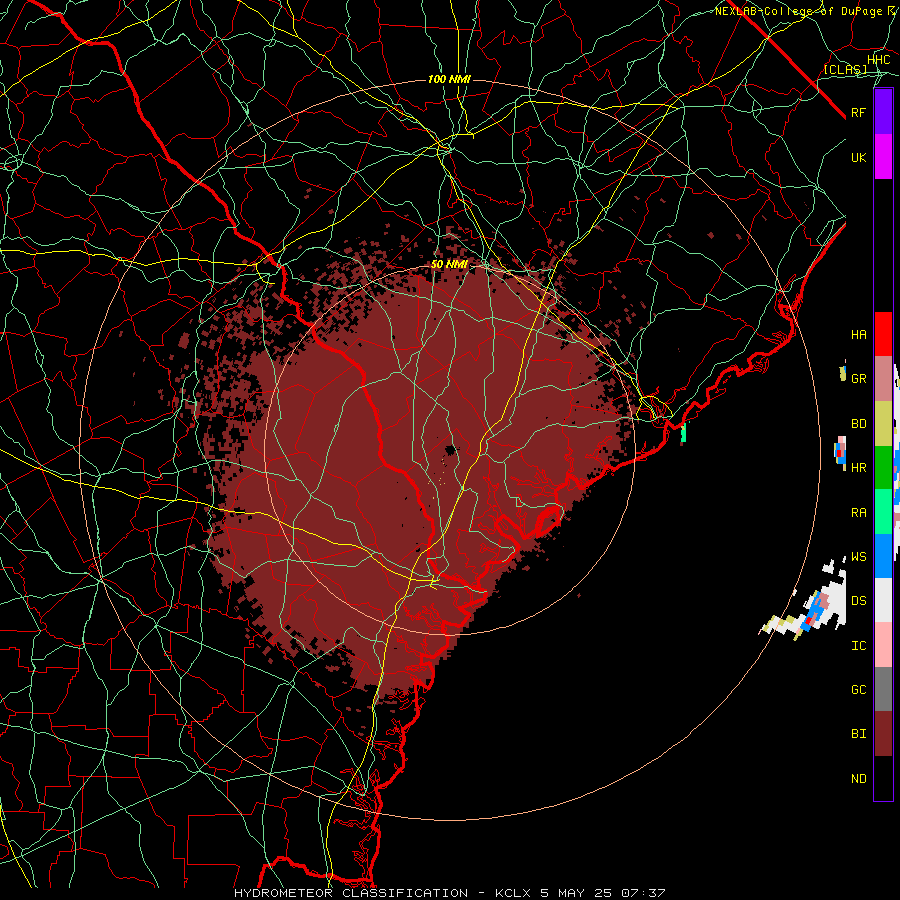Image resolution: width=900 pixels, height=900 pixels.
Task: Click the BI dark red legend swatch
Action: click(883, 734)
